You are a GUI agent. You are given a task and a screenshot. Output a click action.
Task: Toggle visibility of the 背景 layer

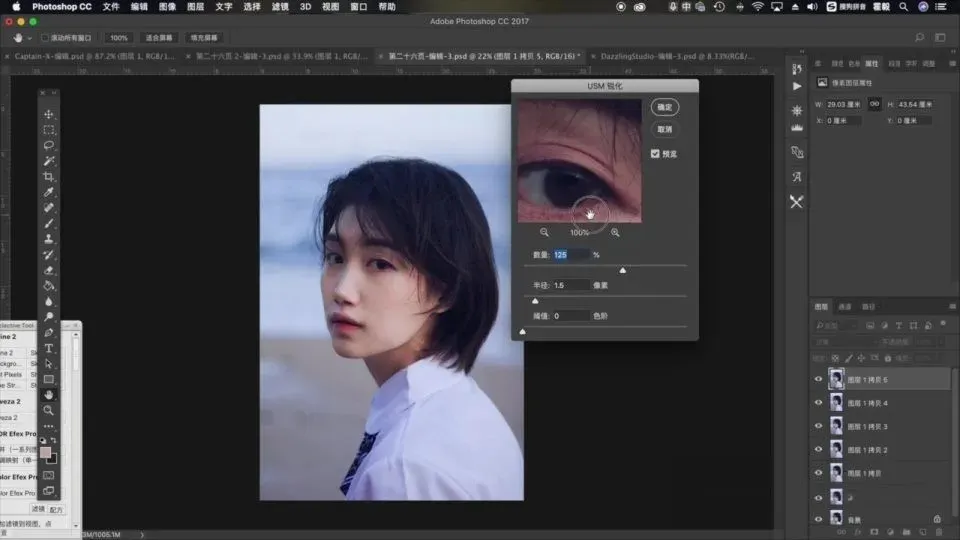[x=819, y=519]
